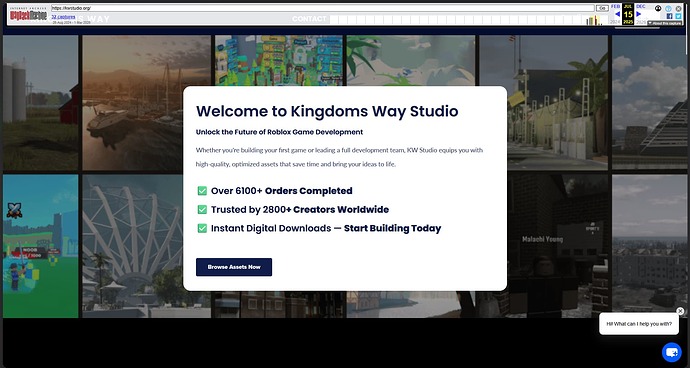Open the chat bubble widget
The image size is (690, 368).
(x=672, y=352)
